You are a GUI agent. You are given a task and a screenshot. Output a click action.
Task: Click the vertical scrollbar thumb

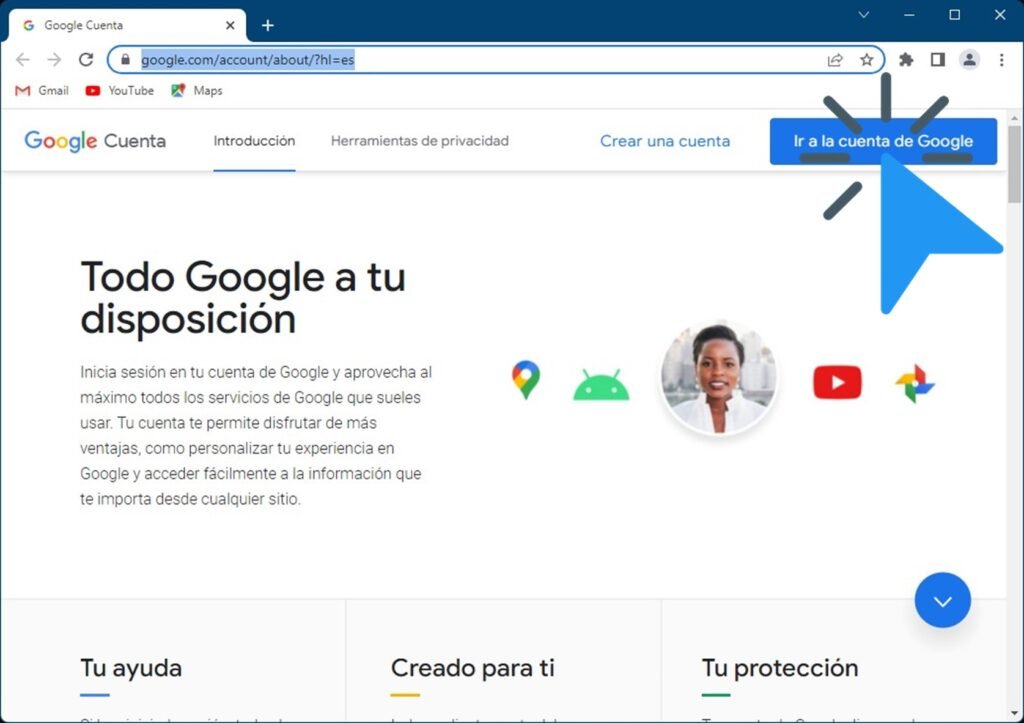1014,165
